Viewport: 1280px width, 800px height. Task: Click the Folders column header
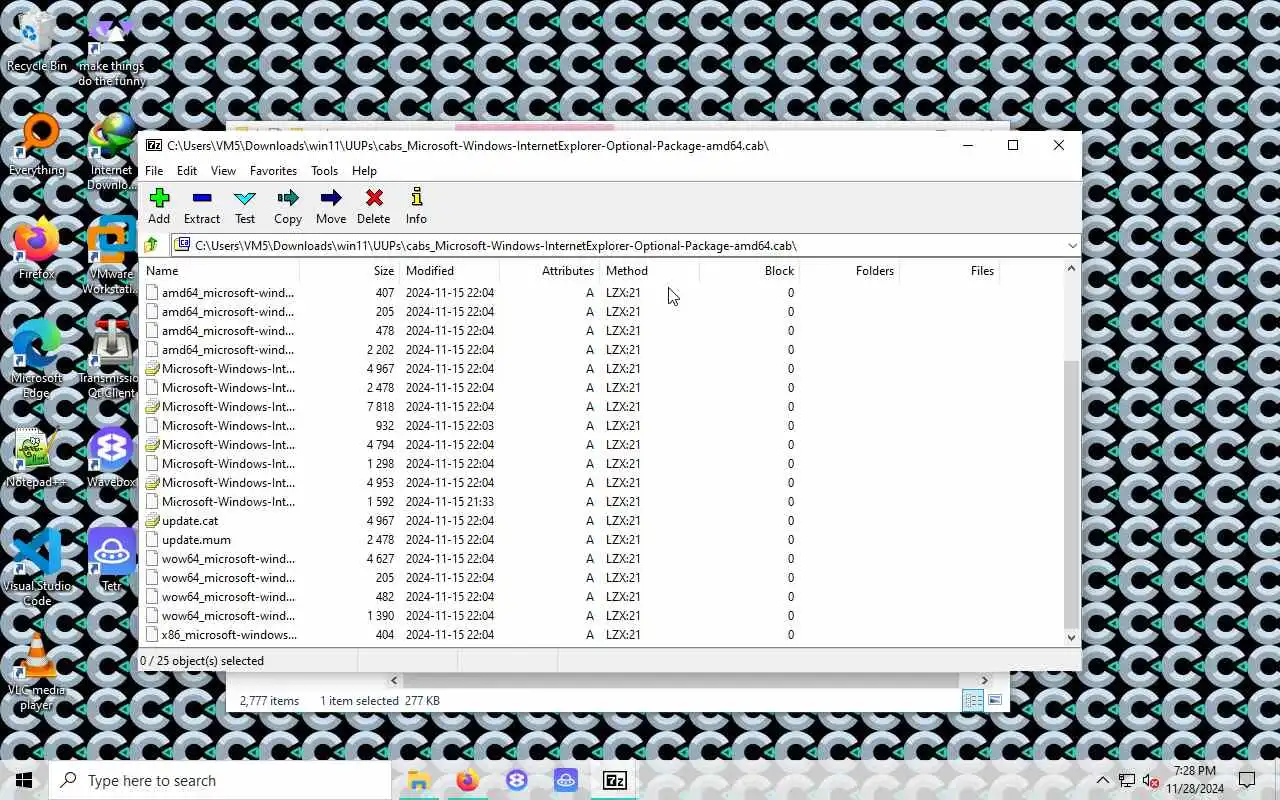pyautogui.click(x=849, y=271)
